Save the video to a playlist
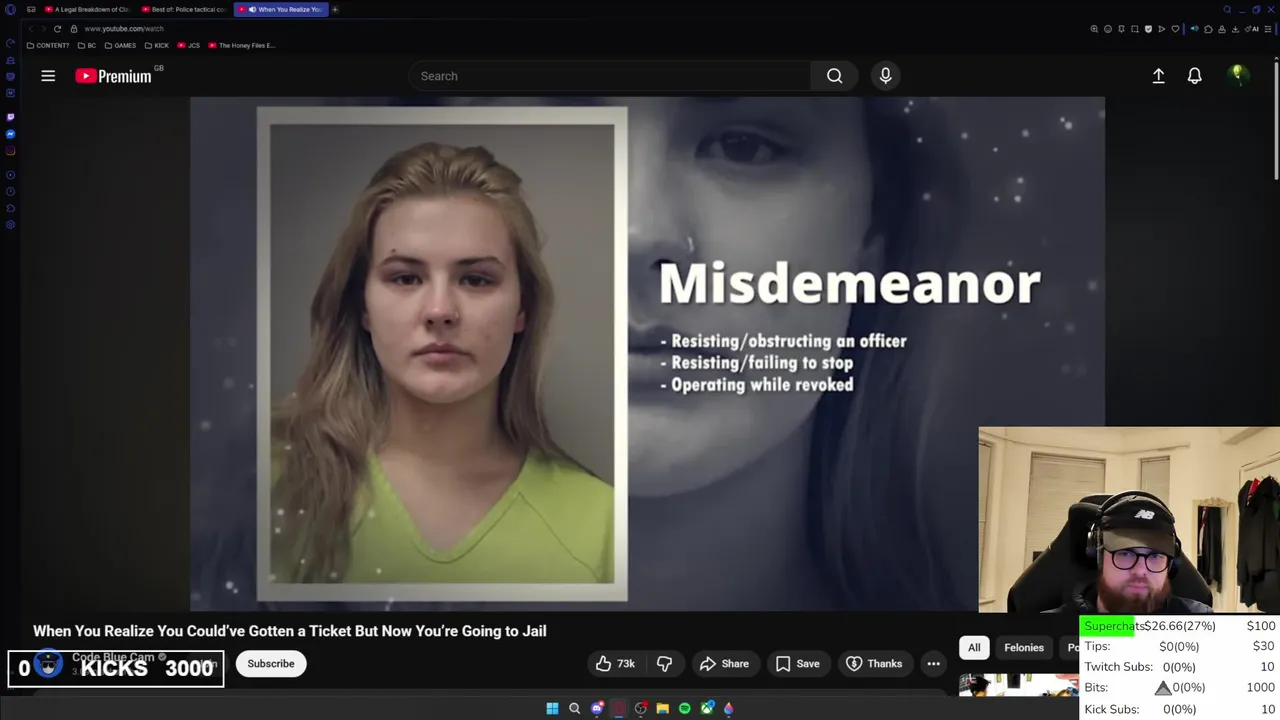This screenshot has height=720, width=1280. tap(797, 663)
